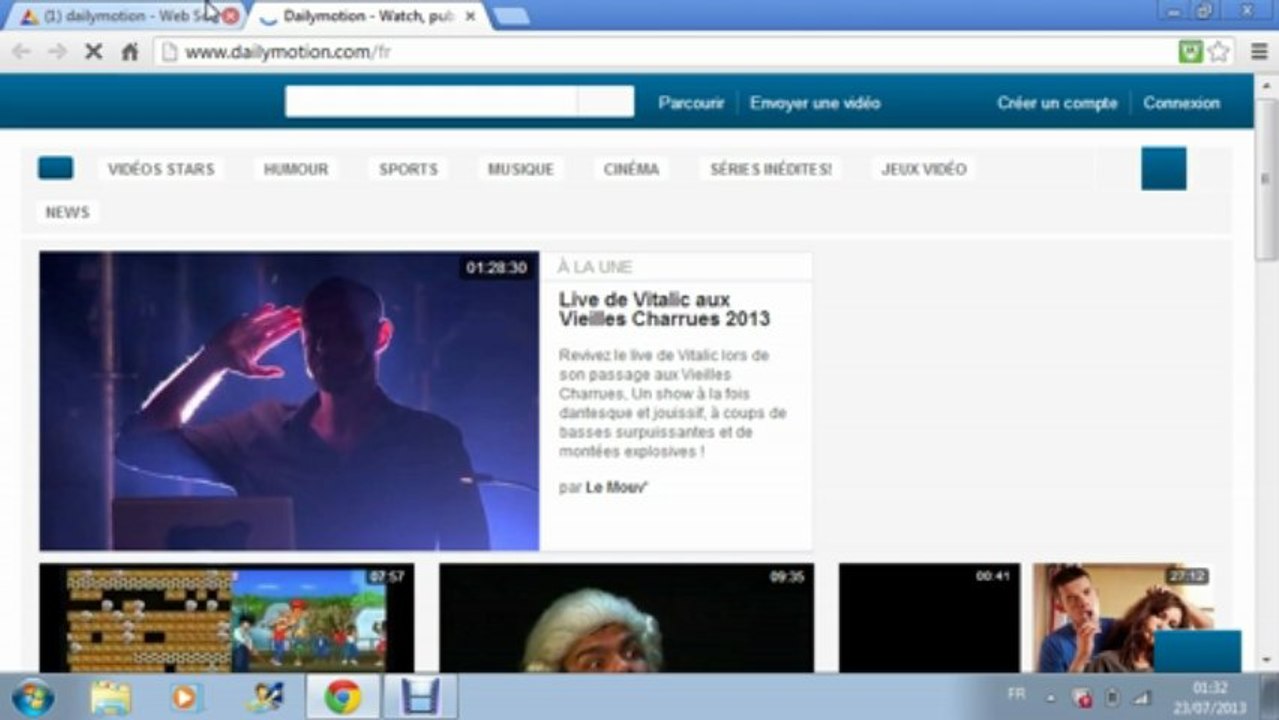Image resolution: width=1279 pixels, height=720 pixels.
Task: Open the paint program taskbar icon
Action: point(265,697)
